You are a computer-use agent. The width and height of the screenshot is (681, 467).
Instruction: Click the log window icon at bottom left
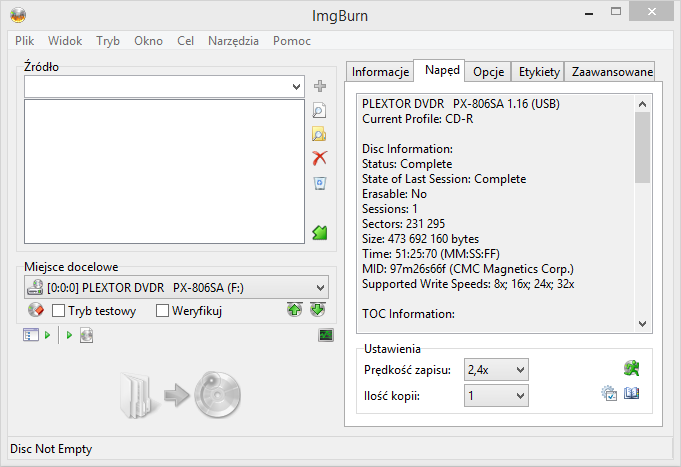[30, 335]
